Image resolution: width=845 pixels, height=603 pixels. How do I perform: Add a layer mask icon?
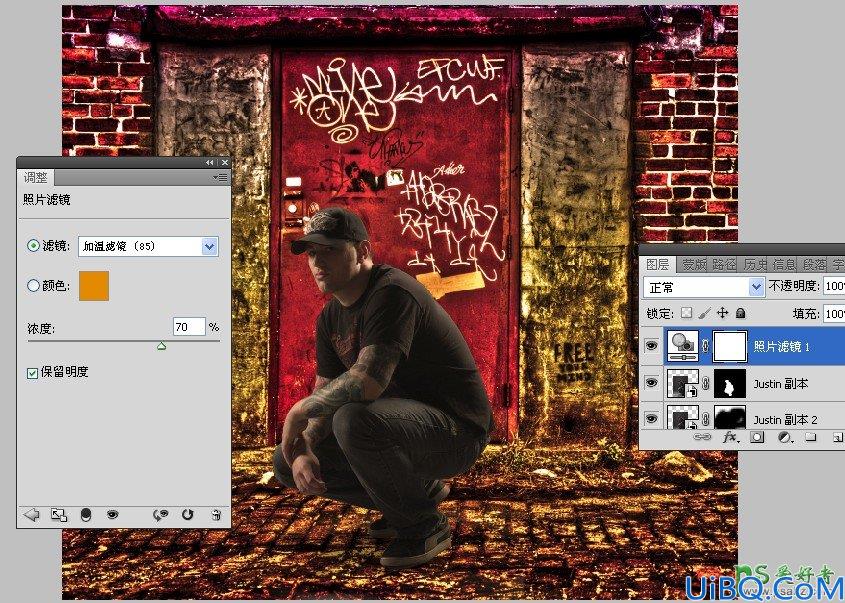point(757,437)
